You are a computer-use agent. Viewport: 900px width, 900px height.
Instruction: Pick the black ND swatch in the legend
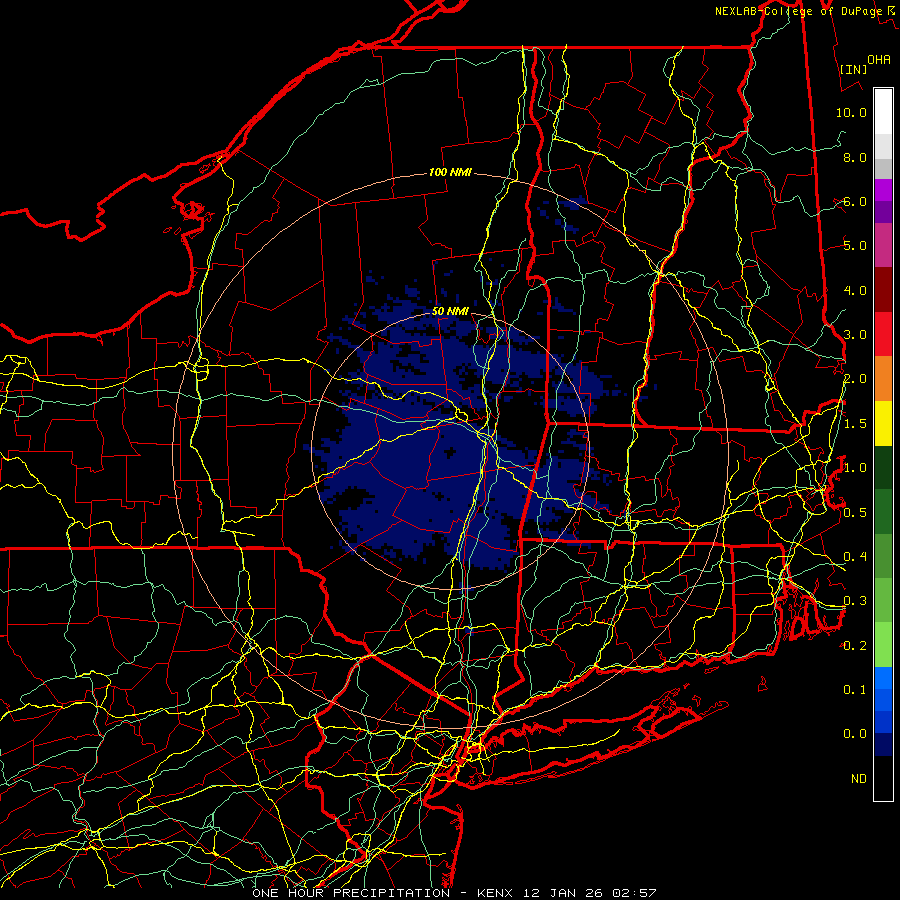click(883, 778)
